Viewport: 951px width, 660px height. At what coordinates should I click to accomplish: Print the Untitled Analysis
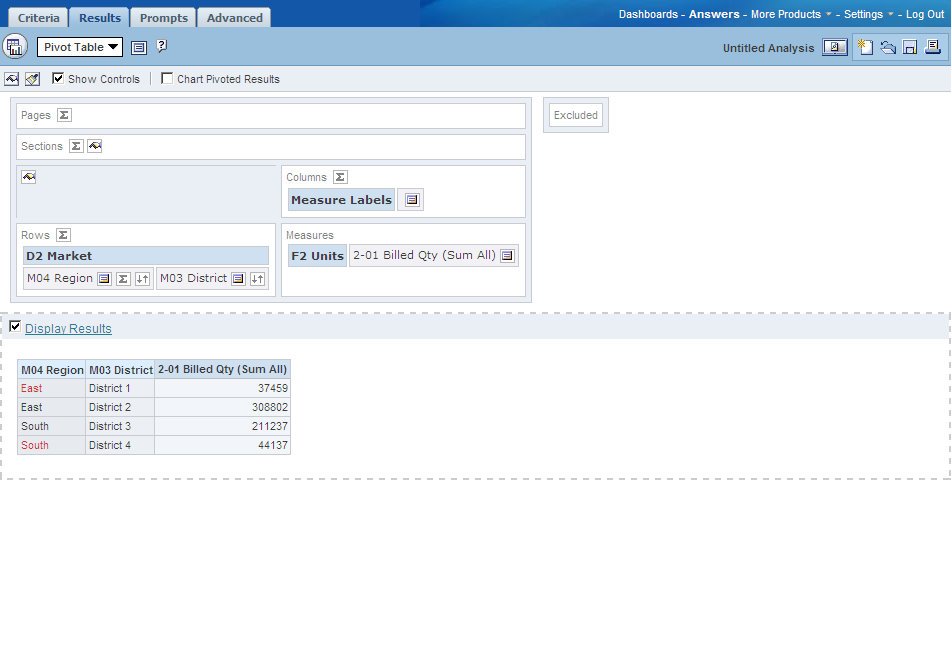(x=930, y=46)
